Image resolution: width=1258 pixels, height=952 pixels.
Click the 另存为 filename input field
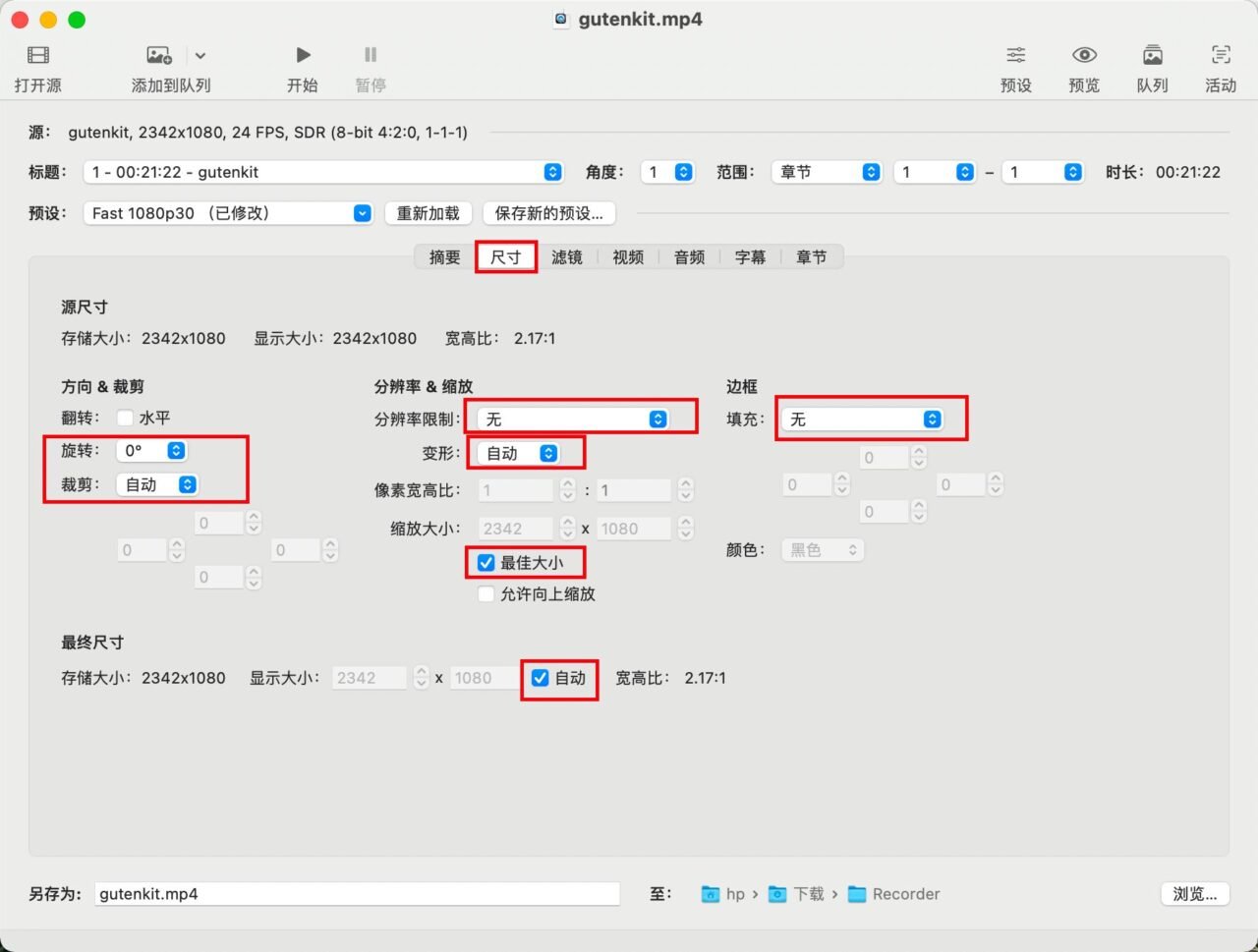pyautogui.click(x=357, y=894)
